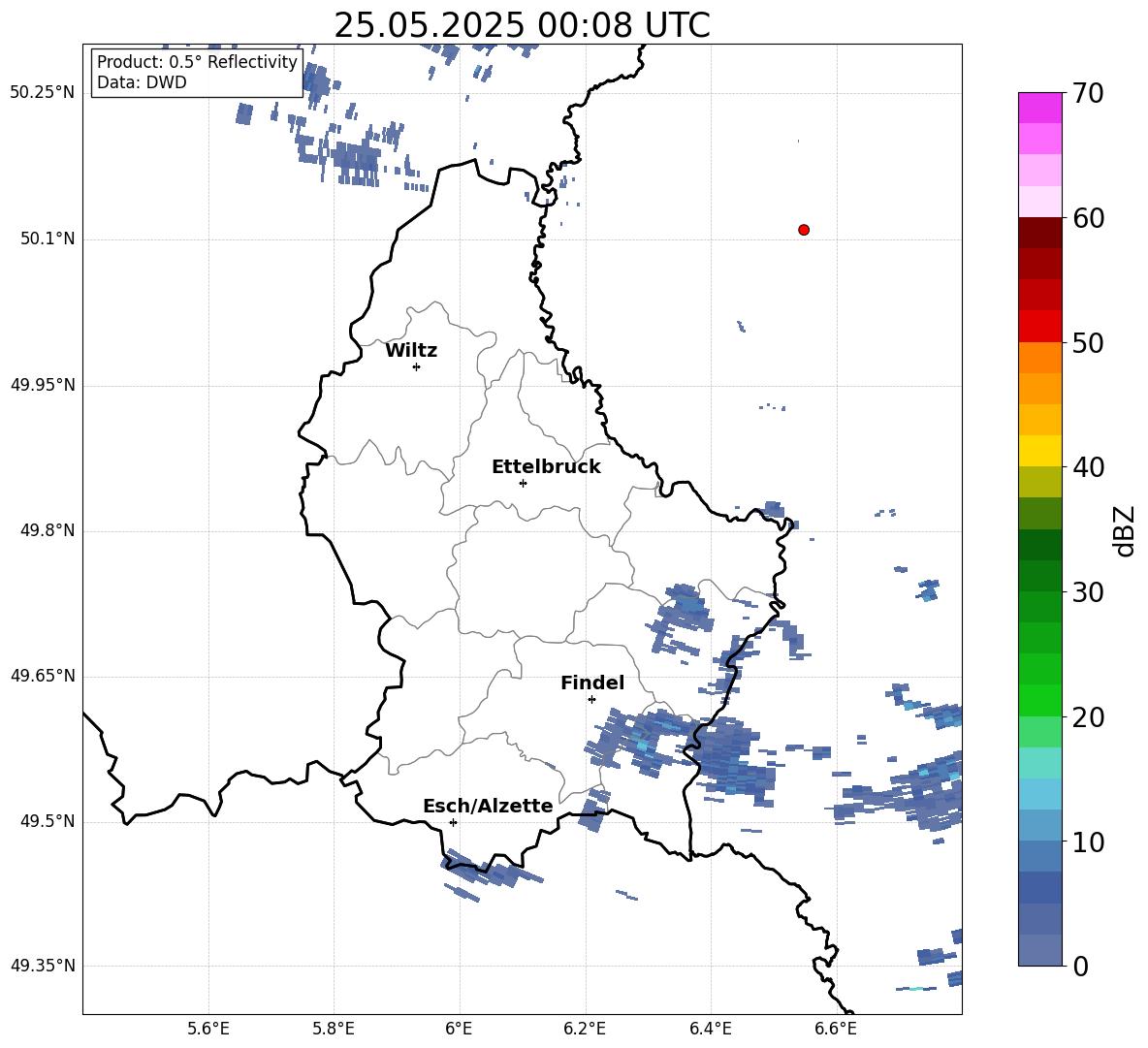
Task: Click the 49.65°N latitude label
Action: tap(43, 676)
